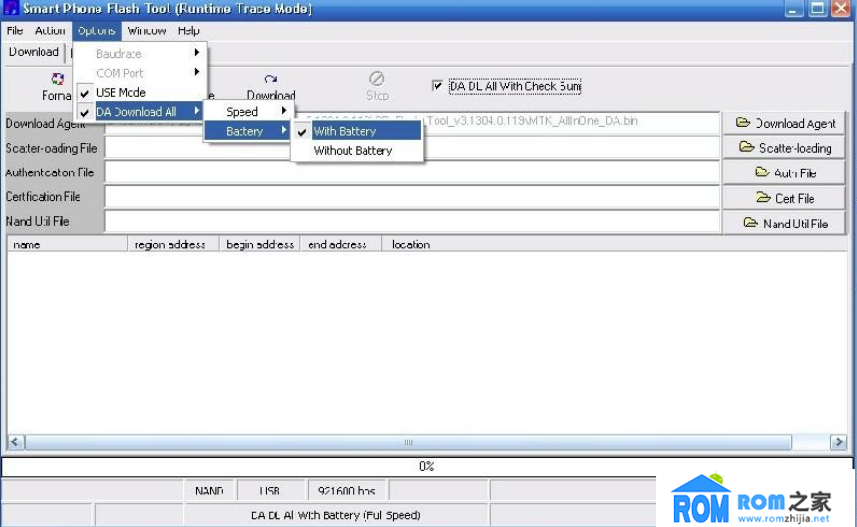Image resolution: width=857 pixels, height=527 pixels.
Task: Click the Nand Util File button
Action: click(x=784, y=223)
